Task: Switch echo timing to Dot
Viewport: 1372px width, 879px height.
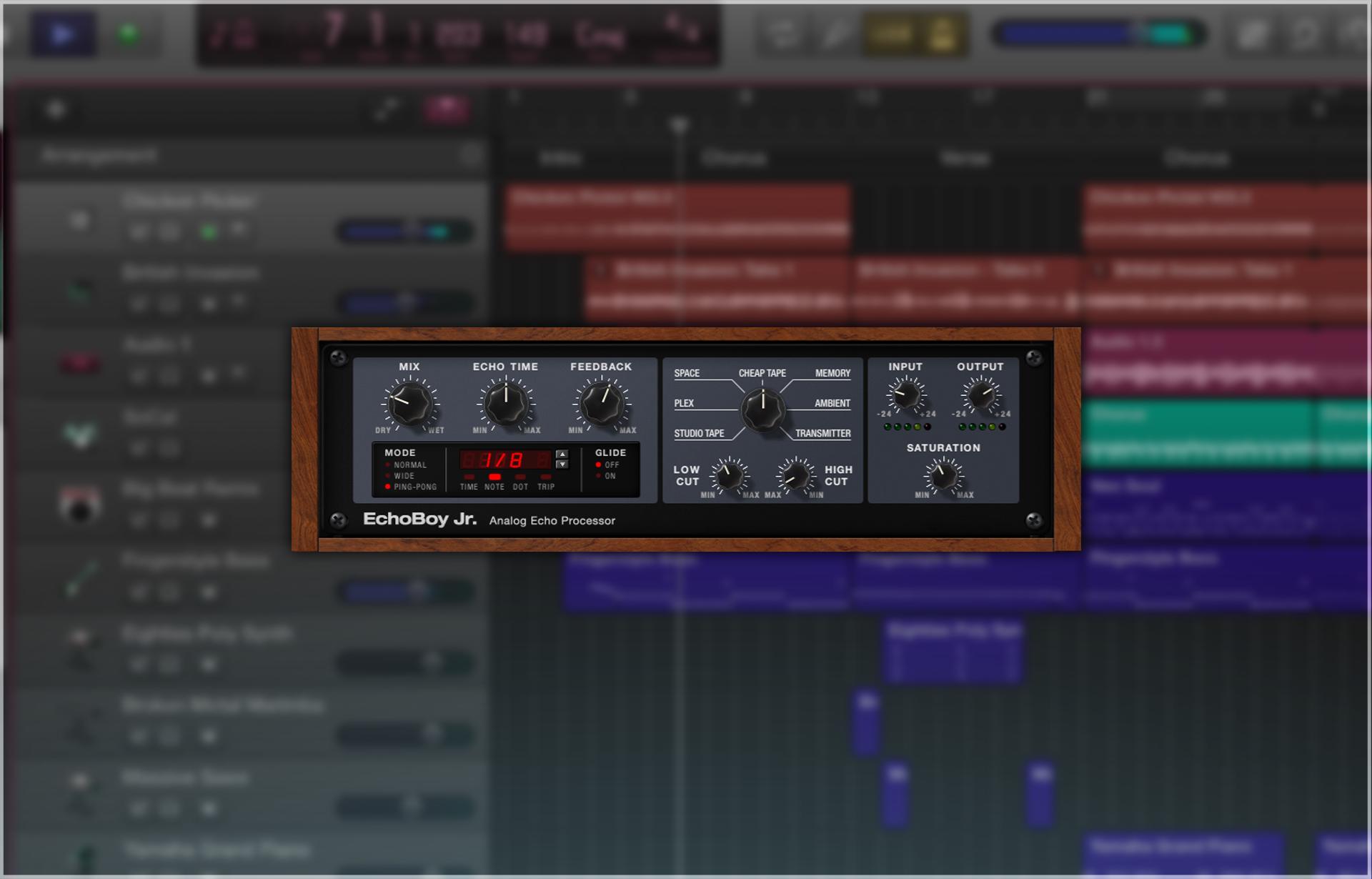Action: (520, 482)
